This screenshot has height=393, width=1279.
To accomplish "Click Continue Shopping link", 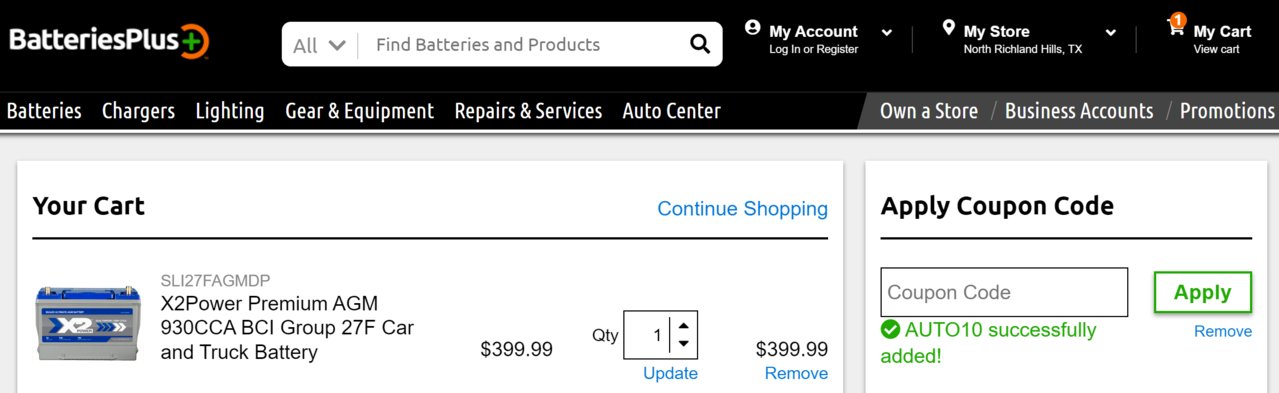I will tap(742, 209).
